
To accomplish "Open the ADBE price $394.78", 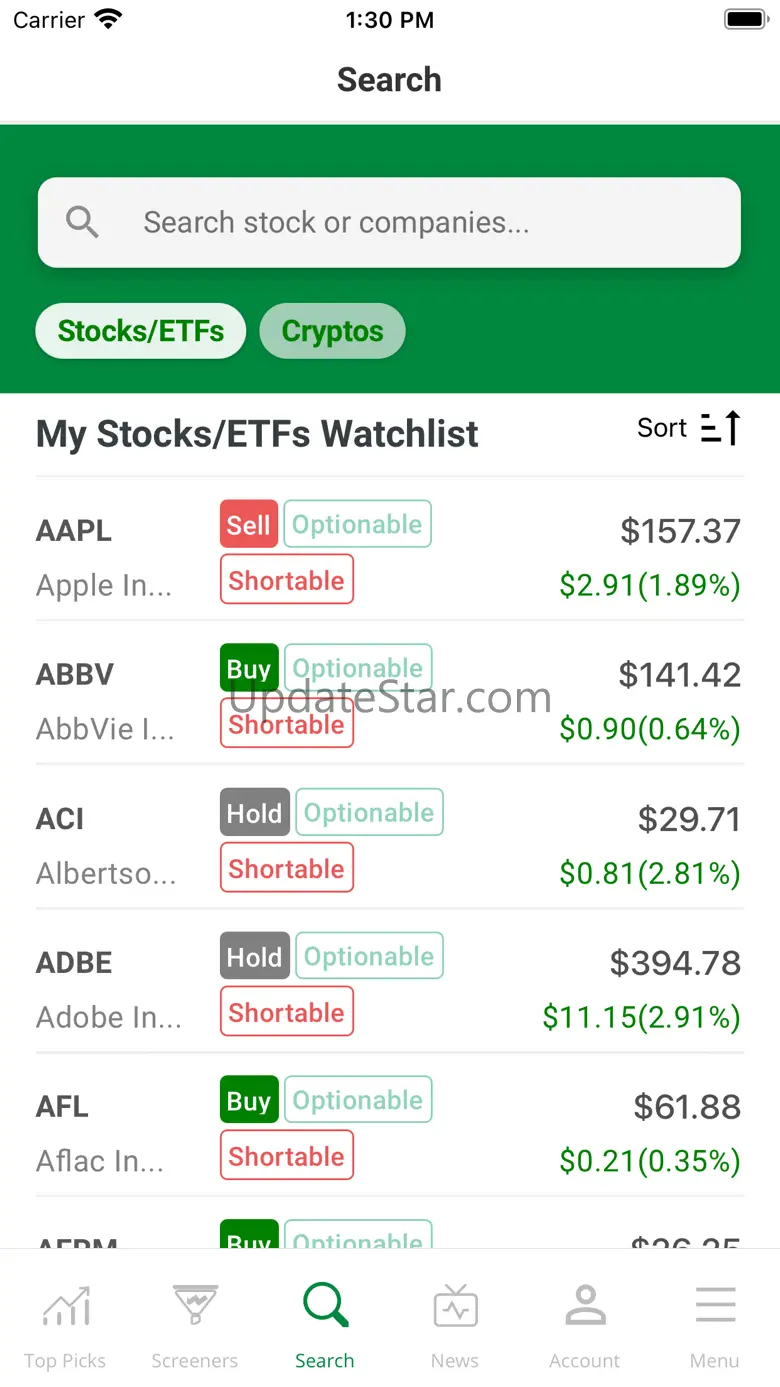I will 676,963.
